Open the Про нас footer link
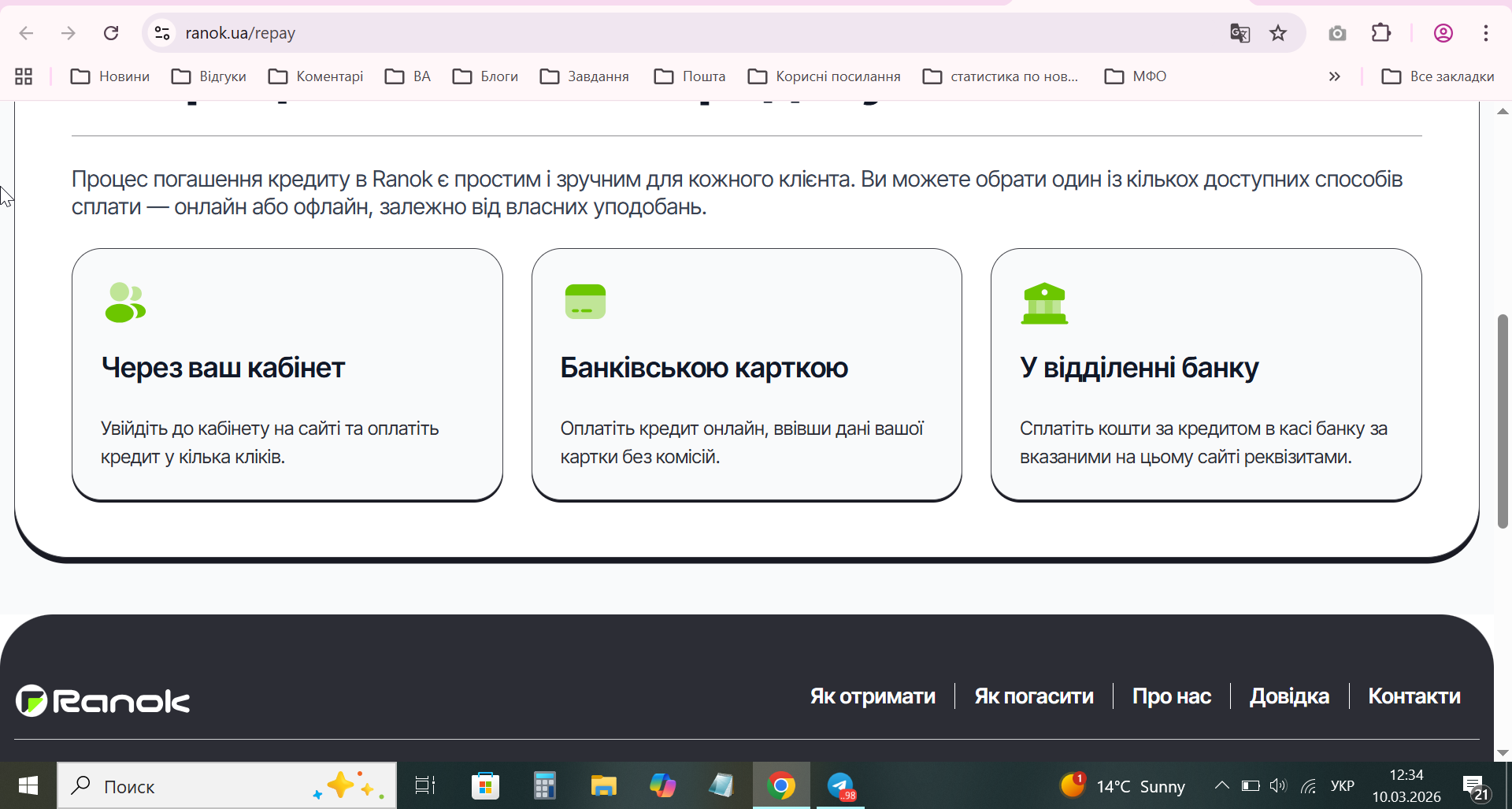The width and height of the screenshot is (1512, 809). (x=1172, y=696)
